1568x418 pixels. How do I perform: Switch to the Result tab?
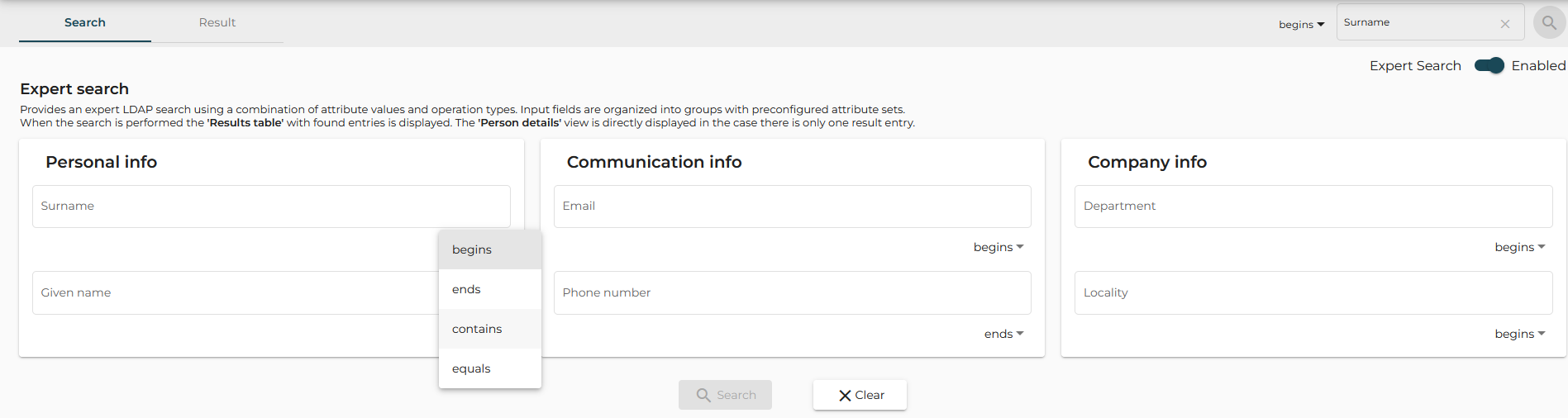[x=217, y=22]
